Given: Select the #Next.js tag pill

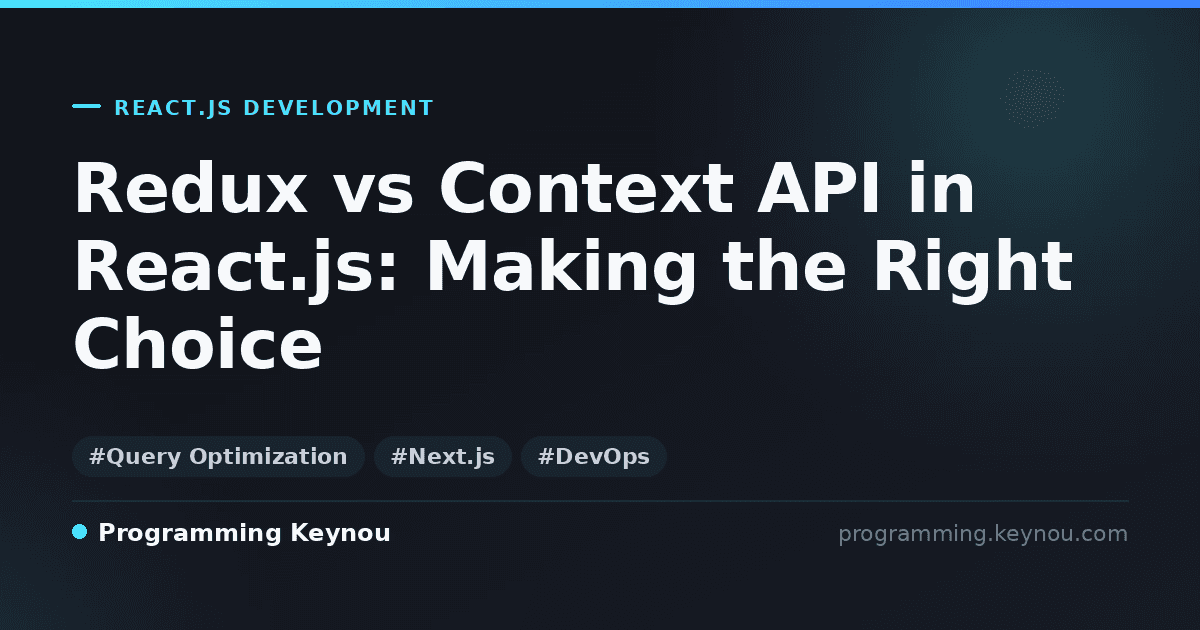Looking at the screenshot, I should coord(443,457).
